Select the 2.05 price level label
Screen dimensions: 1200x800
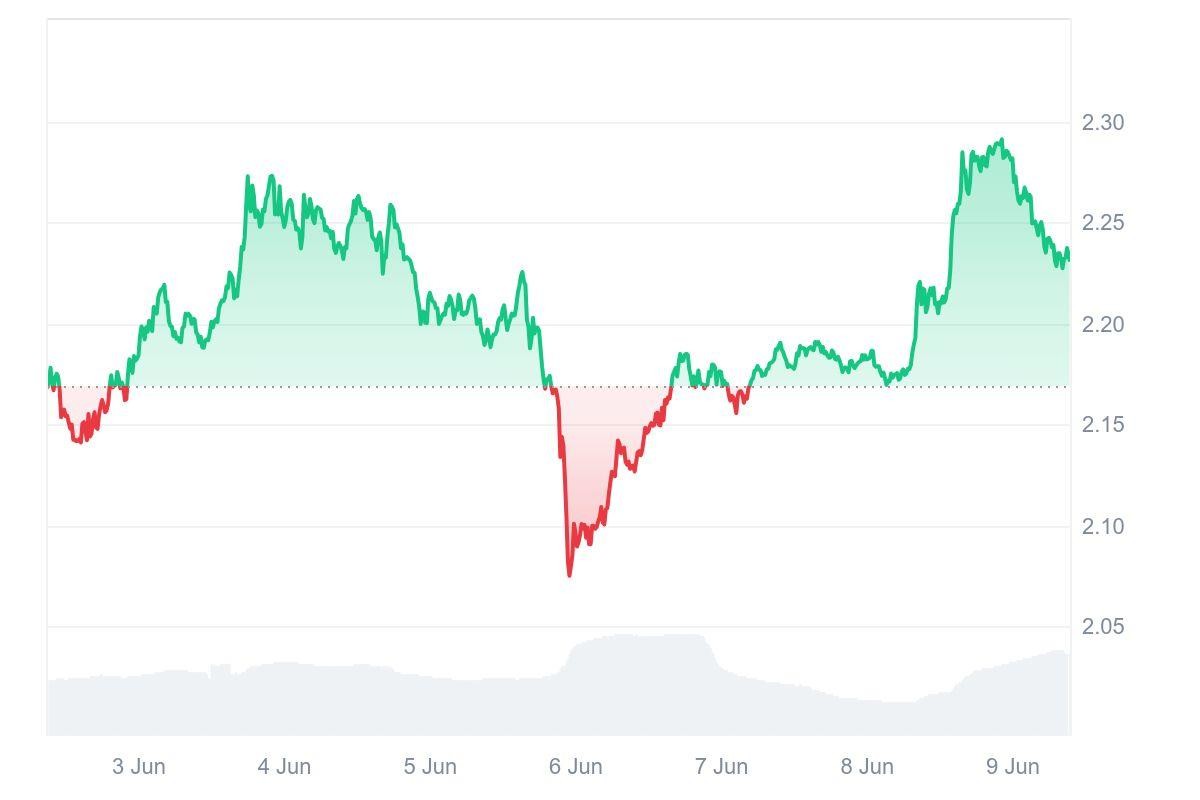[x=1103, y=627]
